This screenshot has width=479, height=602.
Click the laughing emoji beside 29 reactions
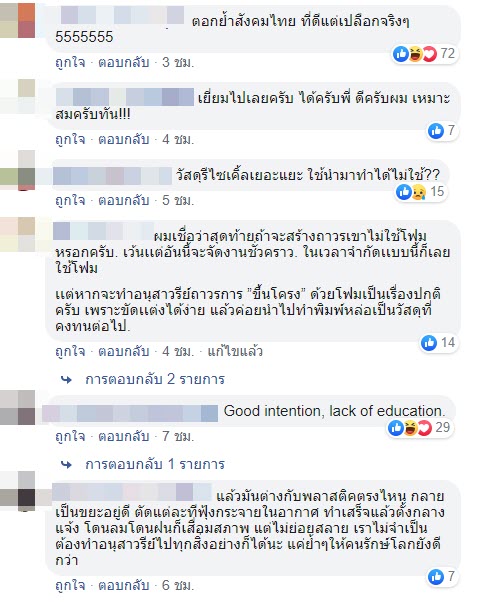pyautogui.click(x=410, y=428)
